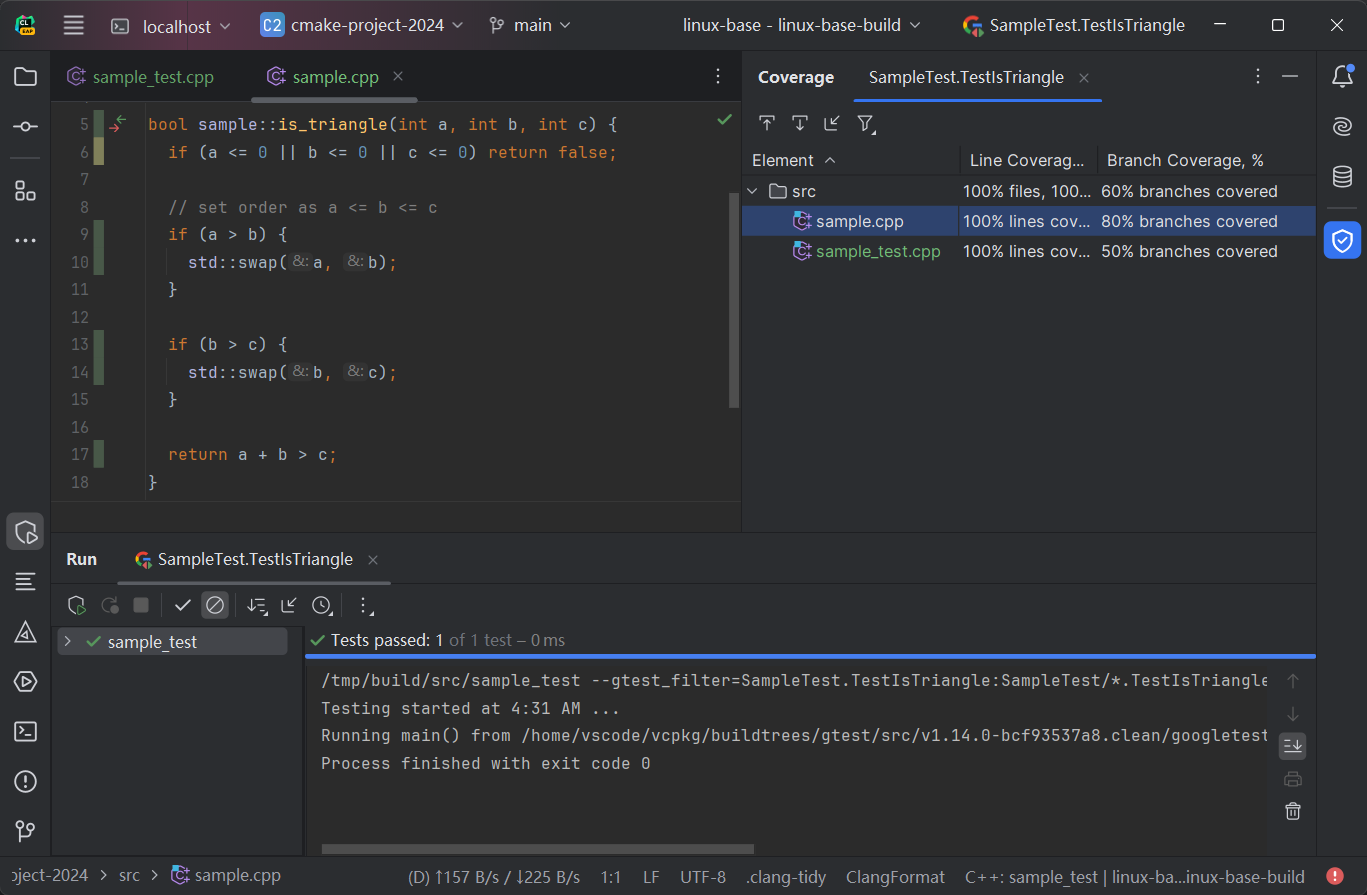This screenshot has height=895, width=1367.
Task: Open the AI Assistant spiral icon
Action: tap(1342, 127)
